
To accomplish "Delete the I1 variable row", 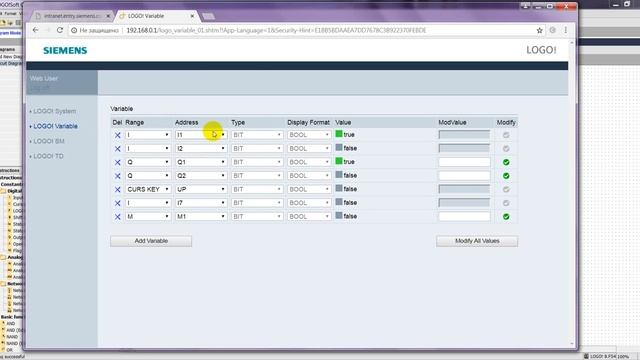I will pyautogui.click(x=118, y=135).
